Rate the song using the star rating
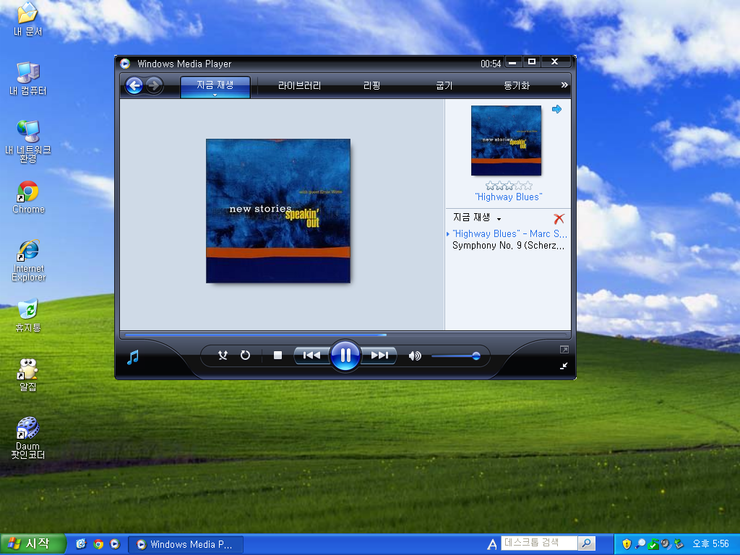 point(509,185)
